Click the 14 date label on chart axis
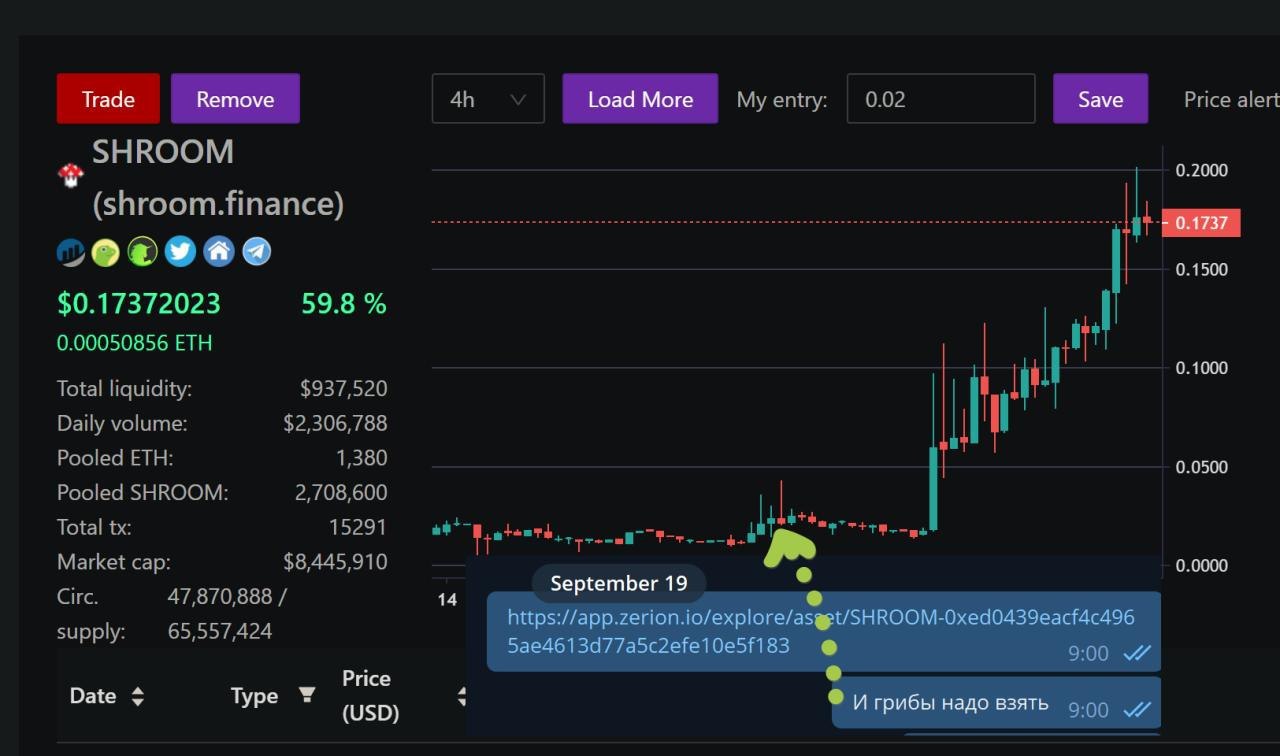 tap(447, 599)
